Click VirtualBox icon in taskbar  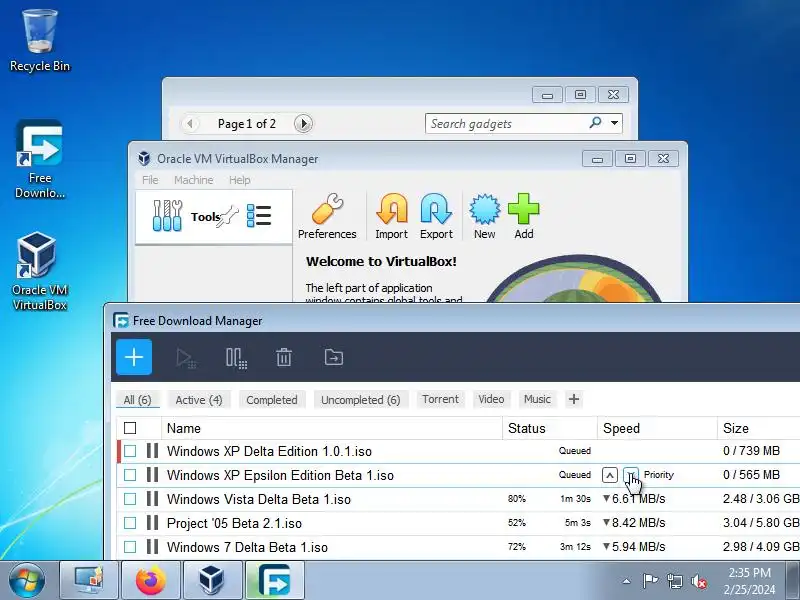pyautogui.click(x=212, y=580)
